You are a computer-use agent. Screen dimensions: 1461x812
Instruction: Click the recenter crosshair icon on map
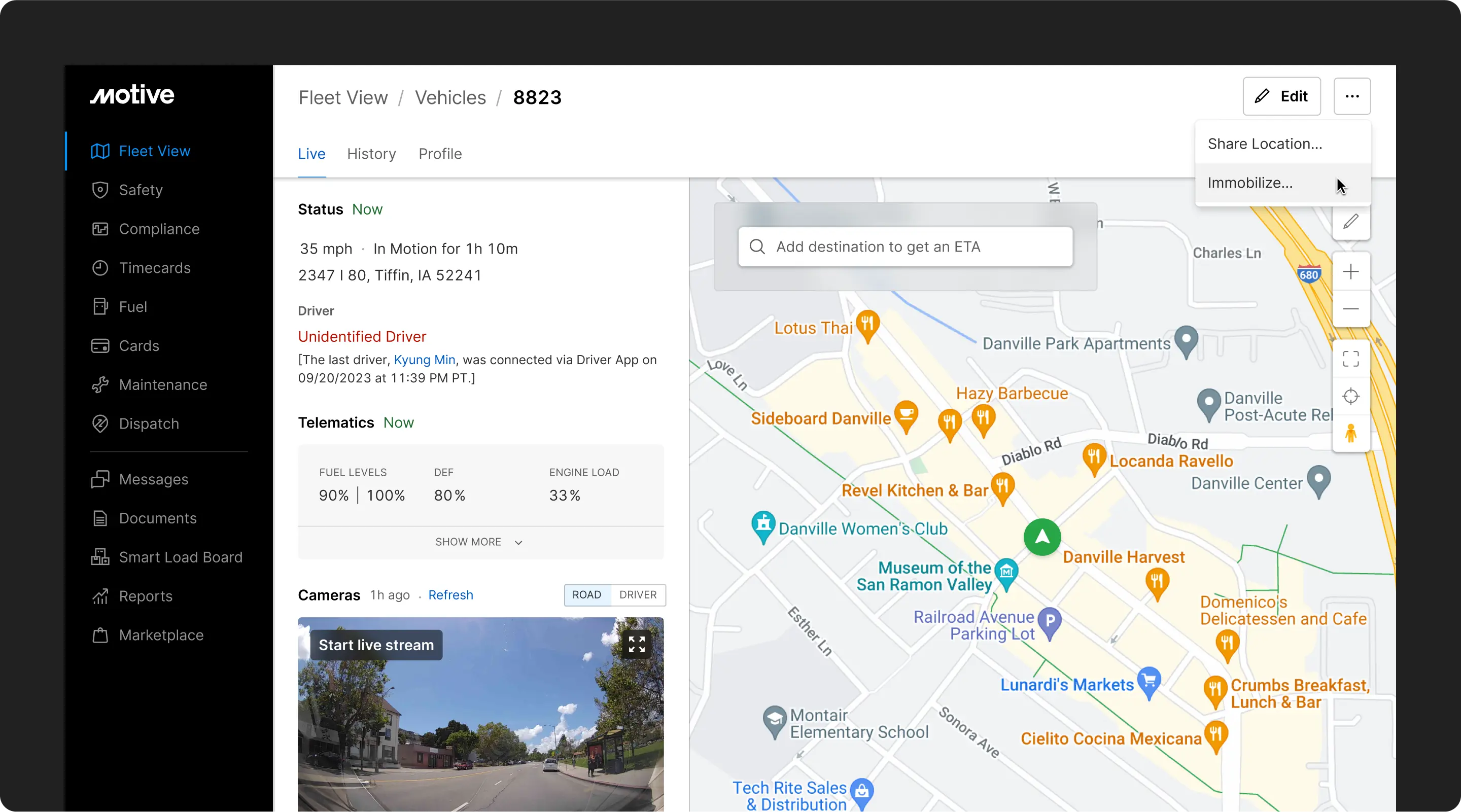point(1350,396)
